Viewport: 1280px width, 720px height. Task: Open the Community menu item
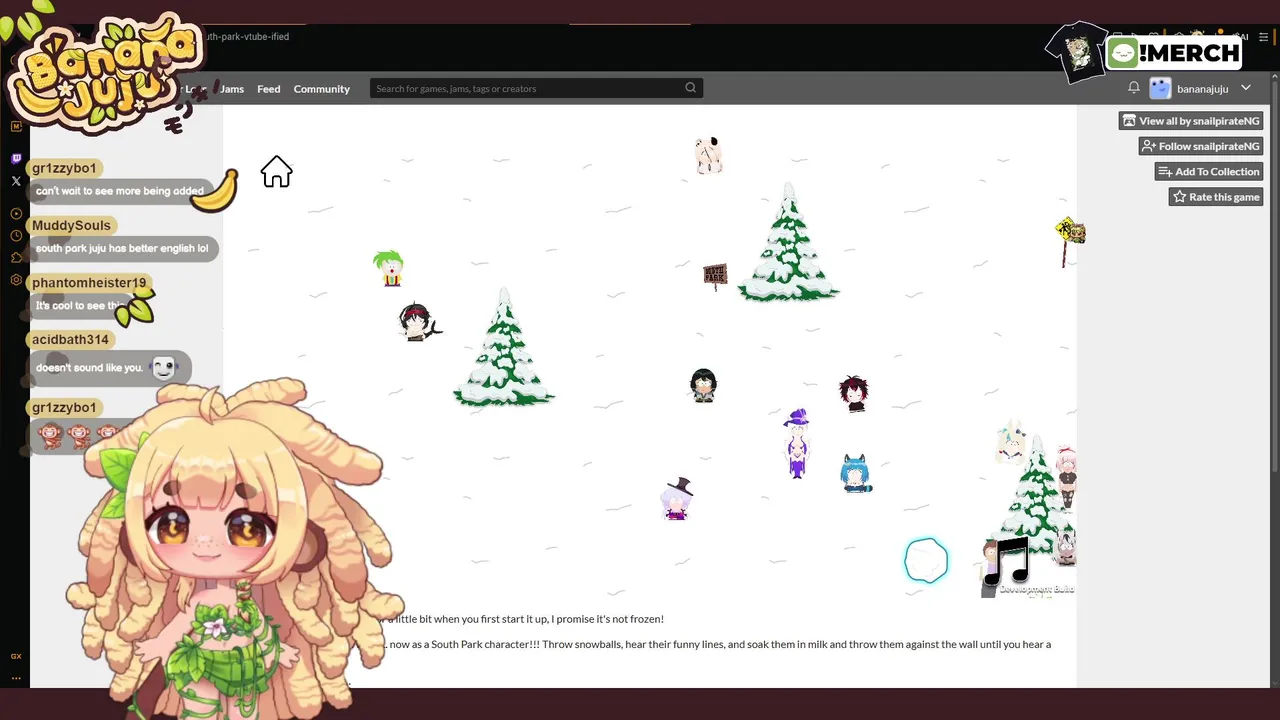tap(322, 89)
